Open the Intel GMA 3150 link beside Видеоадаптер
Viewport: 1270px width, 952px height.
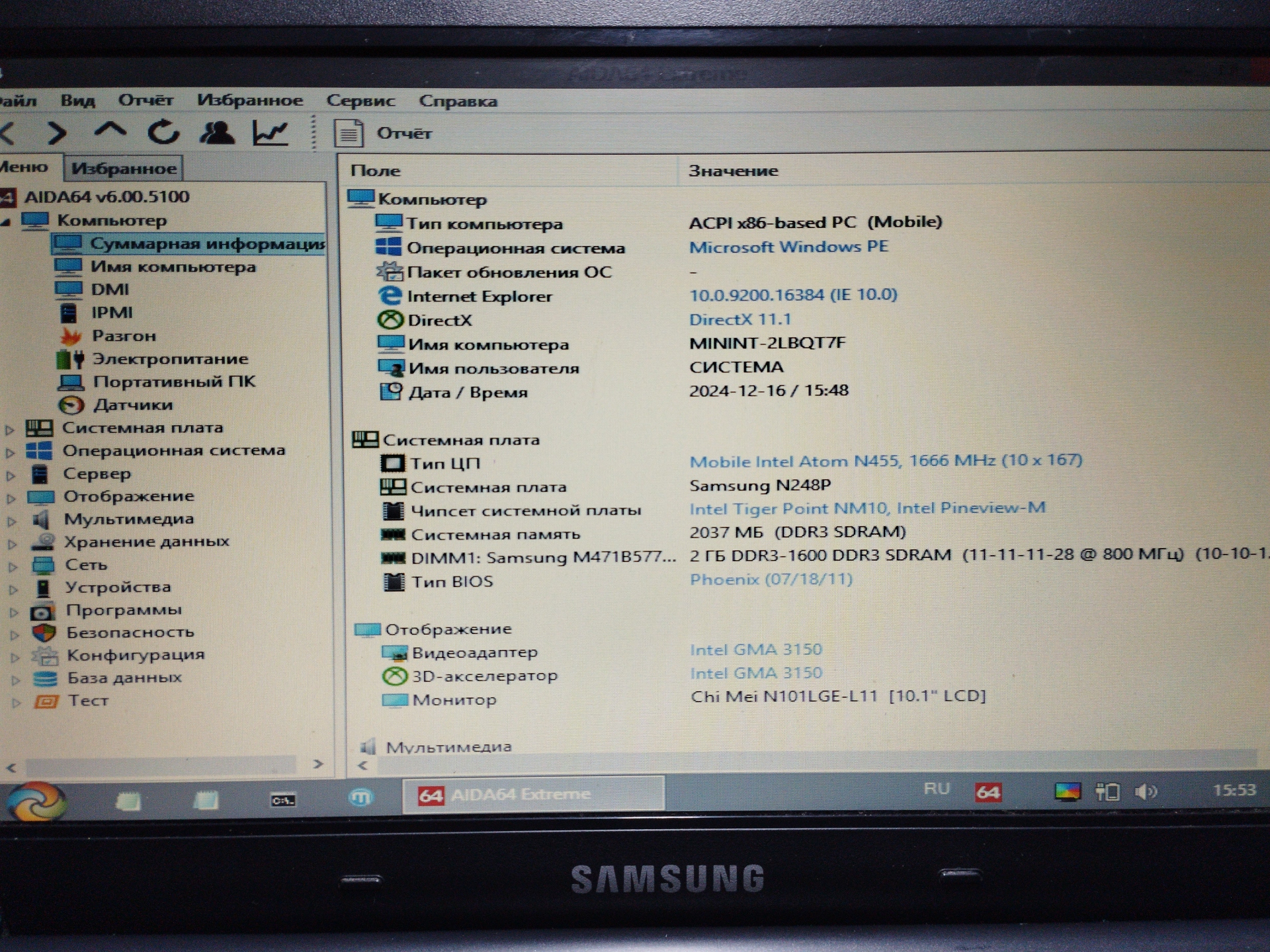coord(756,650)
